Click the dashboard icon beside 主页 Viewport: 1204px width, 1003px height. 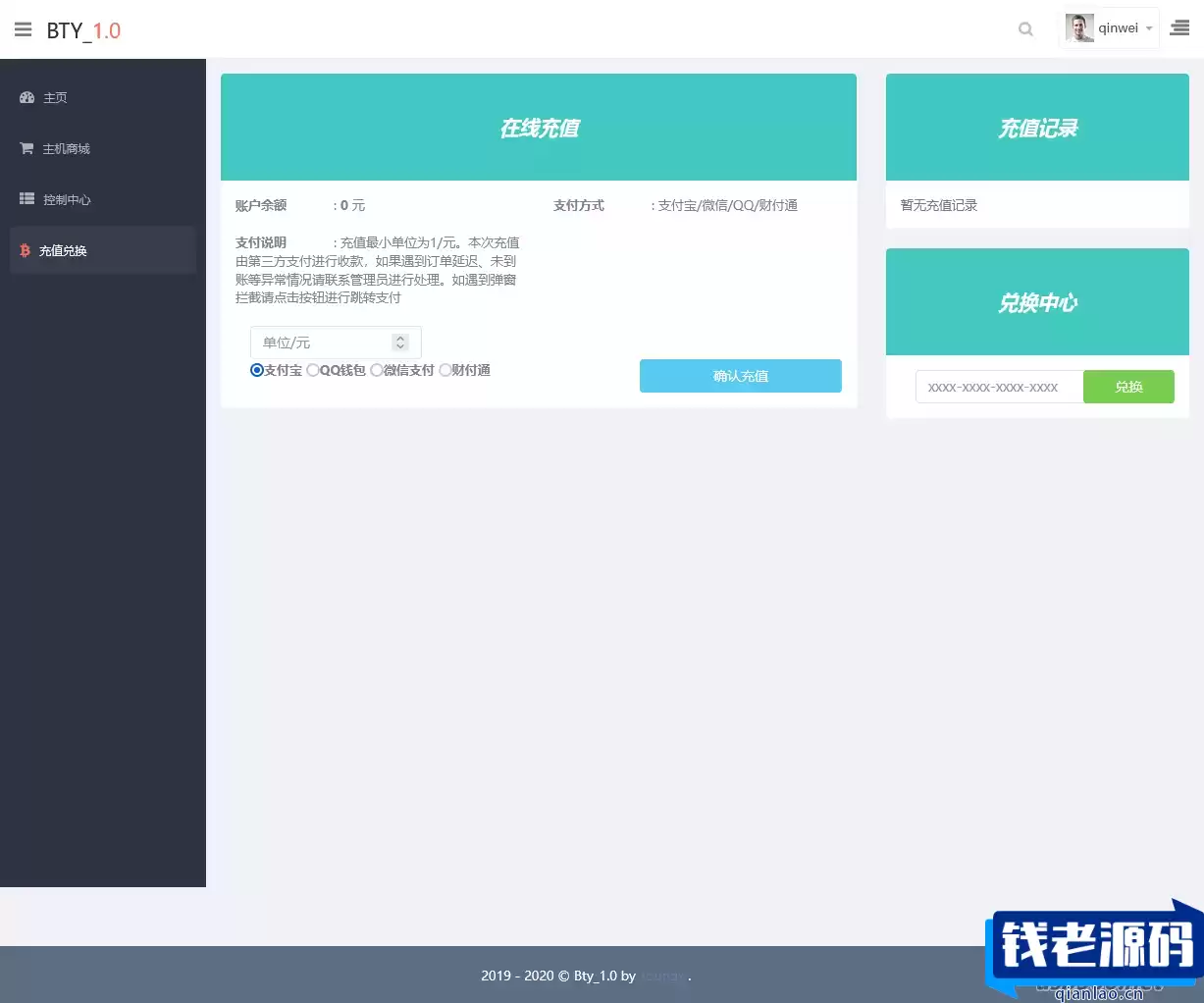26,97
